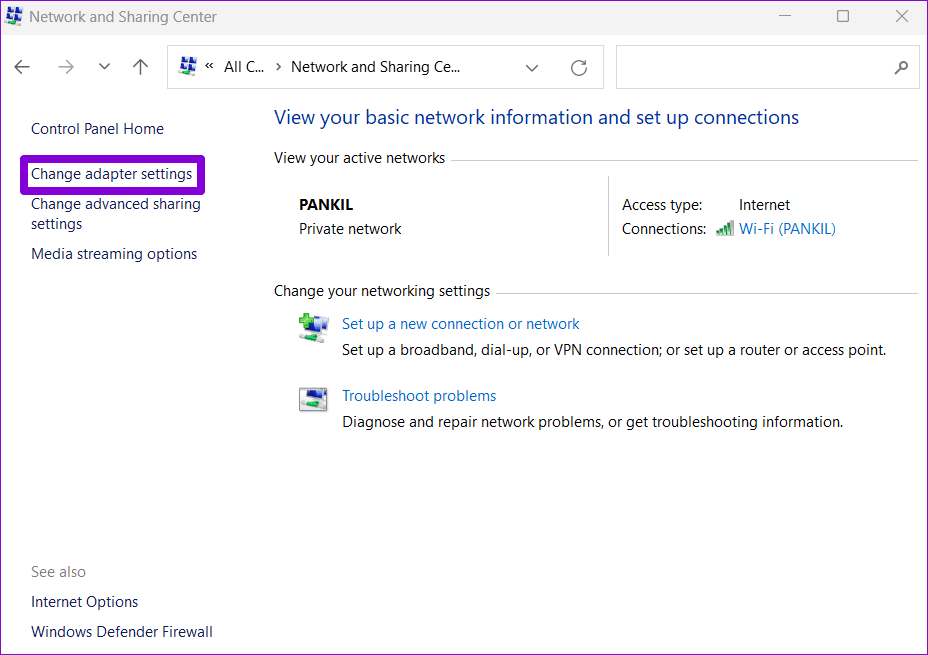Viewport: 928px width, 655px height.
Task: Launch Troubleshoot problems
Action: coord(419,396)
